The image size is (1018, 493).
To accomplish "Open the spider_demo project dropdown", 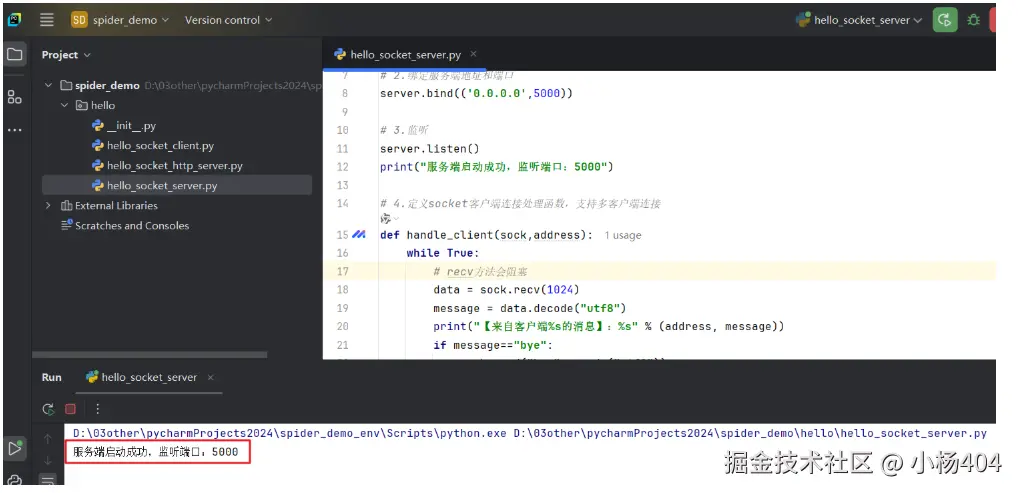I will coord(130,20).
